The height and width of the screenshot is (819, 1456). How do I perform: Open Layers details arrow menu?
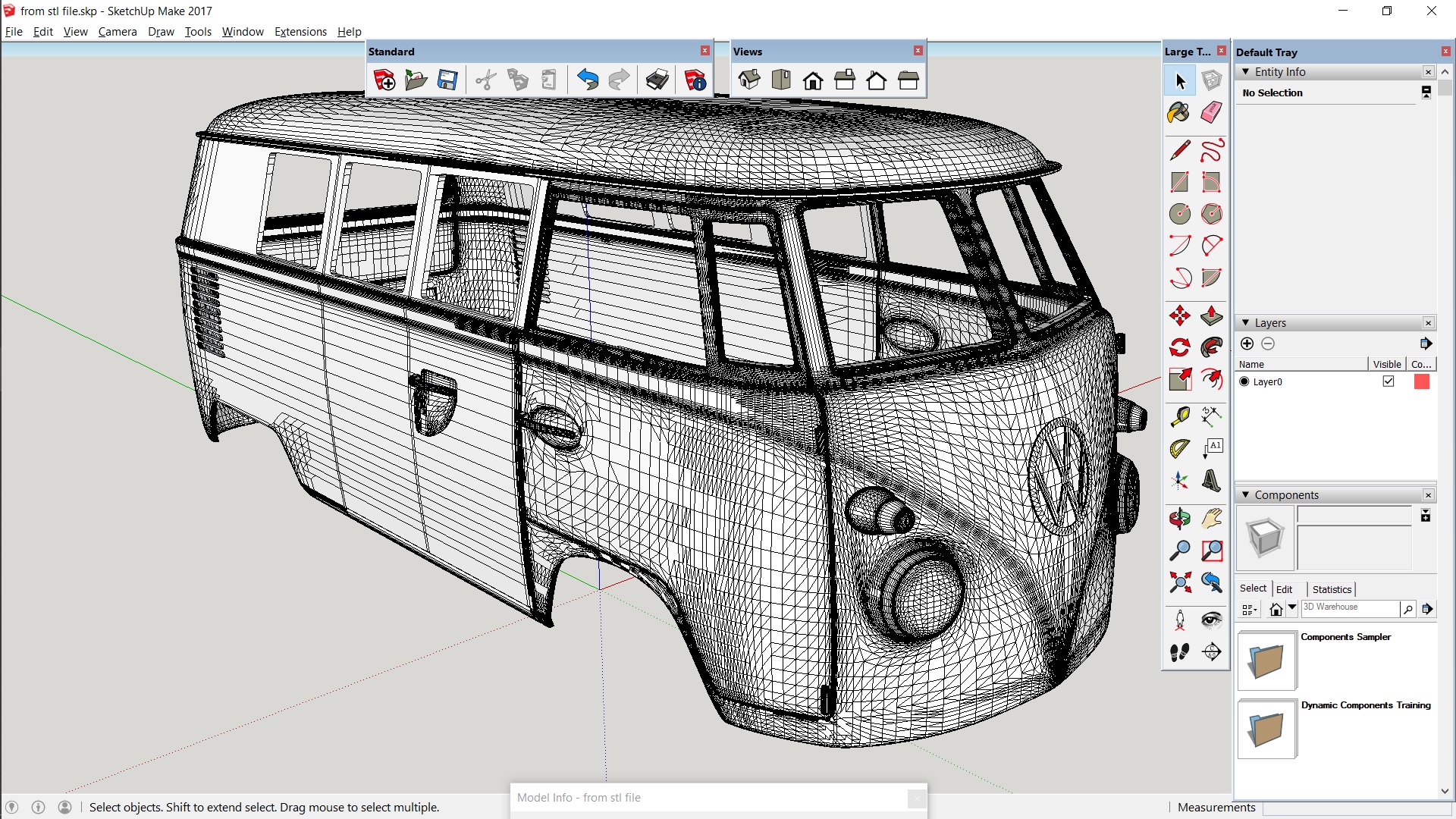pos(1426,344)
